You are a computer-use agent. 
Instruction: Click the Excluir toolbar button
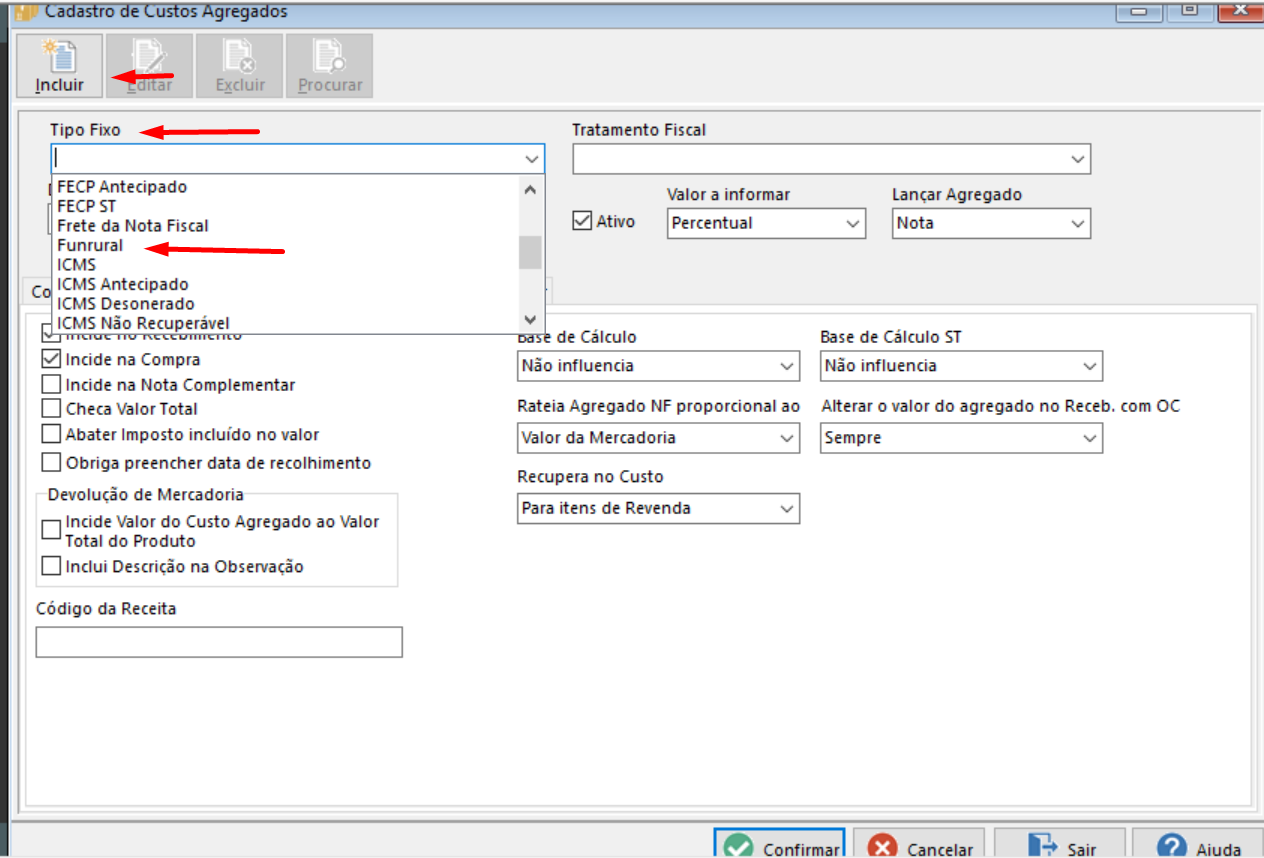(x=240, y=66)
